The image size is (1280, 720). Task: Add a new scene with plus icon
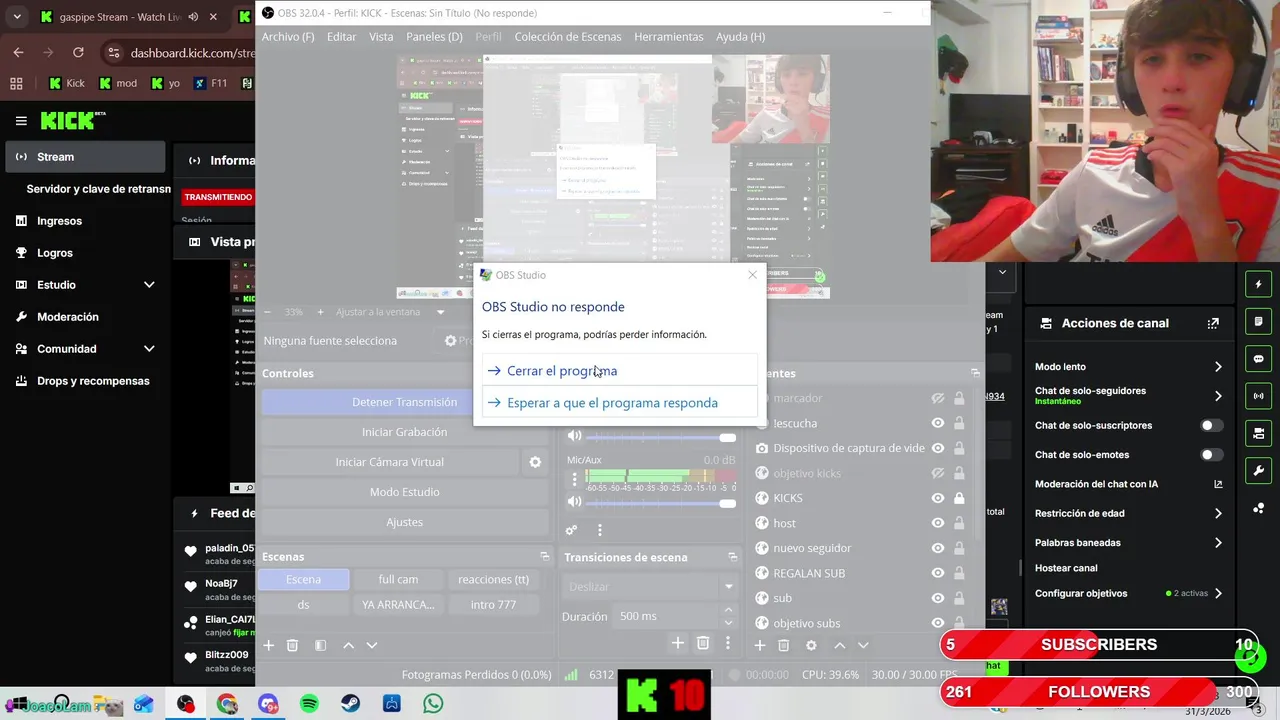point(268,645)
